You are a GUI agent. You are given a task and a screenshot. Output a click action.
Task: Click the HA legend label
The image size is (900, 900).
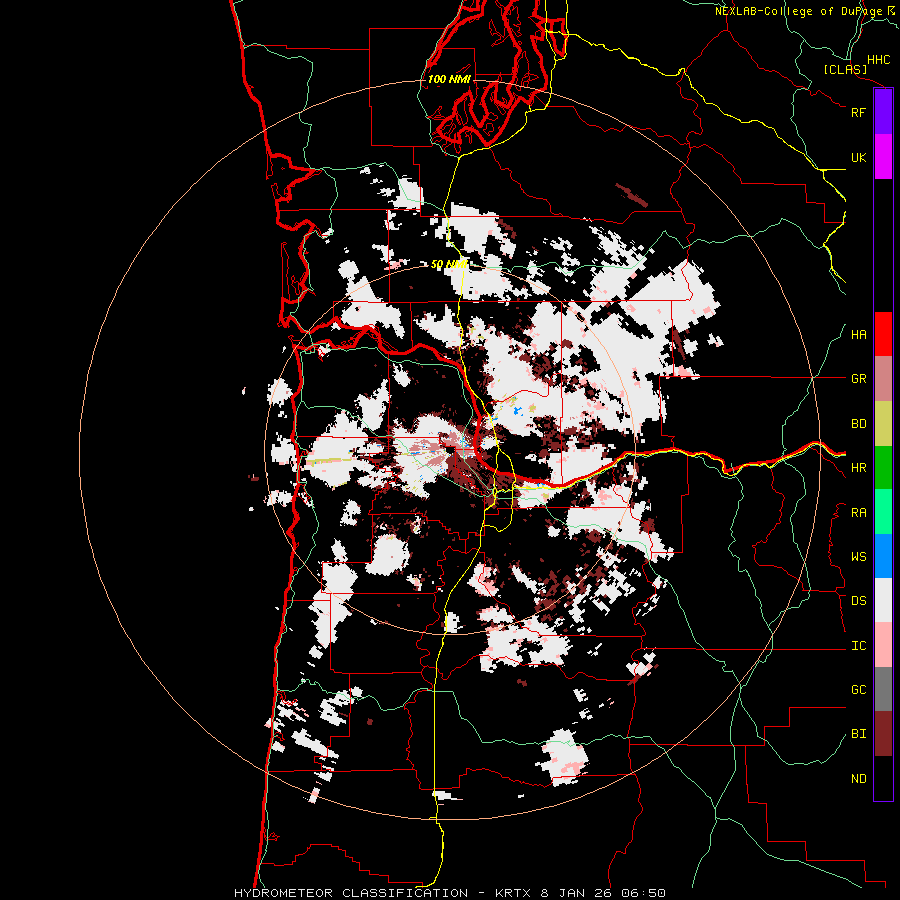(x=858, y=335)
